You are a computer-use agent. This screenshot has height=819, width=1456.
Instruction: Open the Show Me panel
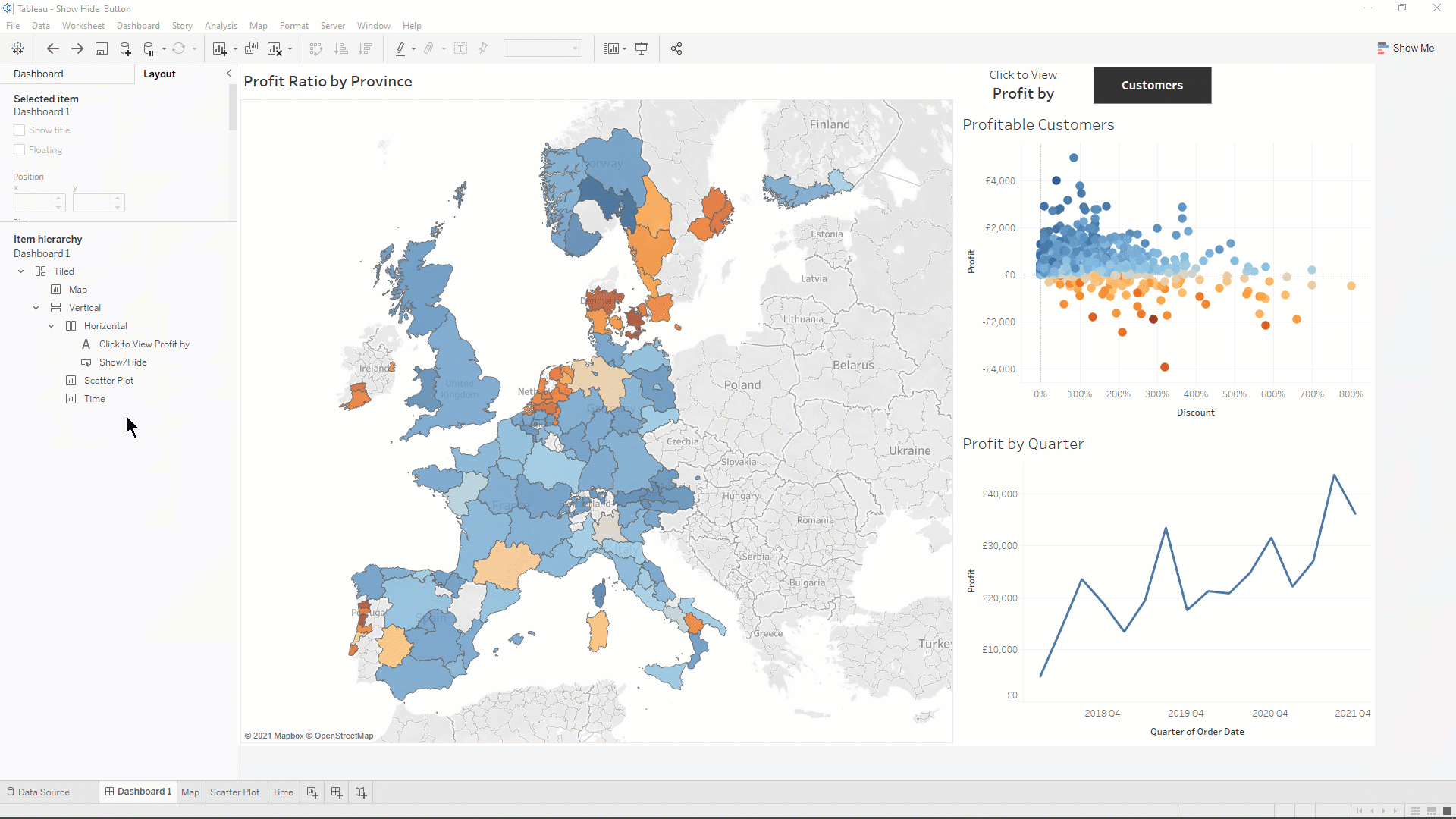[x=1405, y=48]
